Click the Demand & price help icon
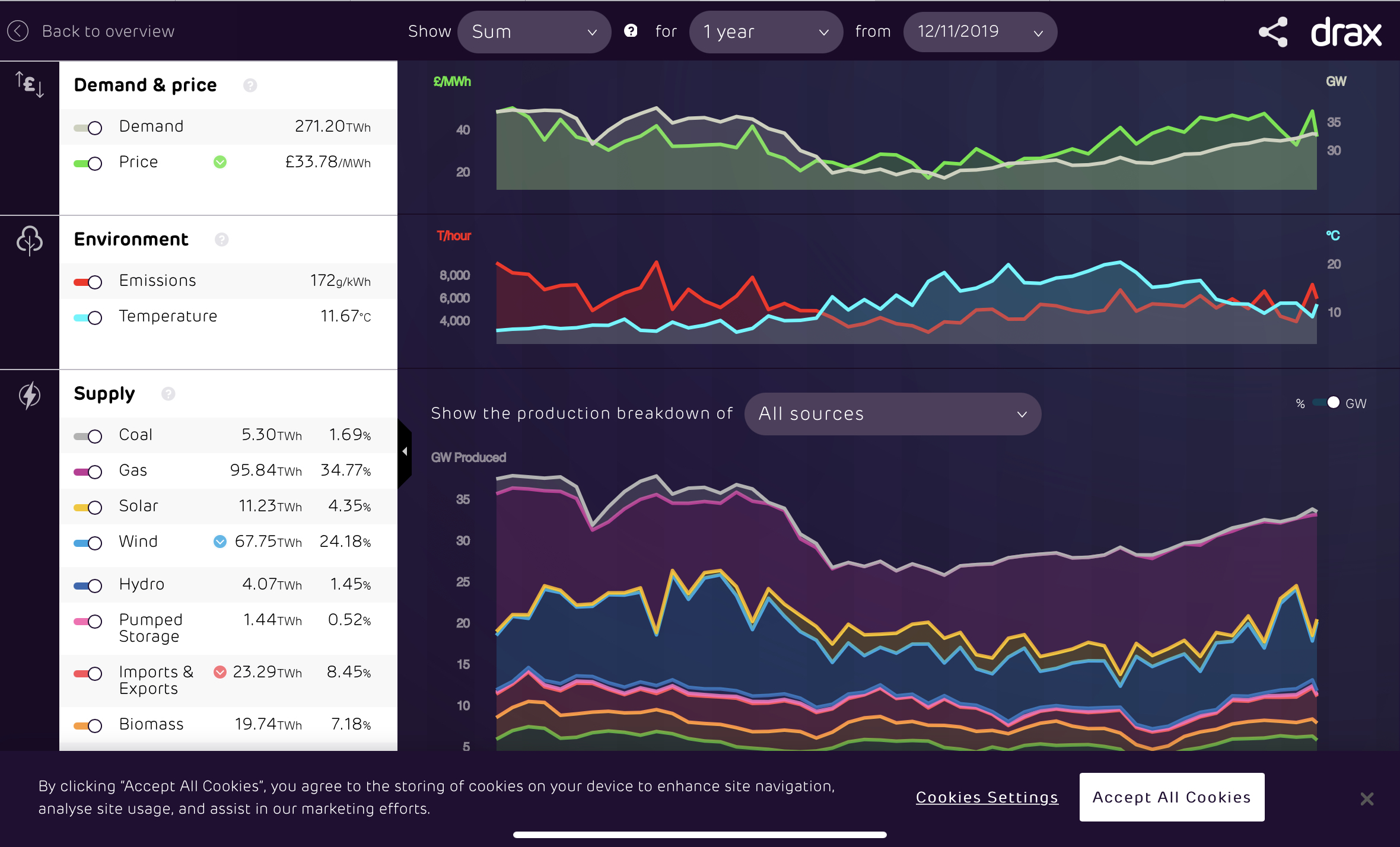 pyautogui.click(x=250, y=85)
